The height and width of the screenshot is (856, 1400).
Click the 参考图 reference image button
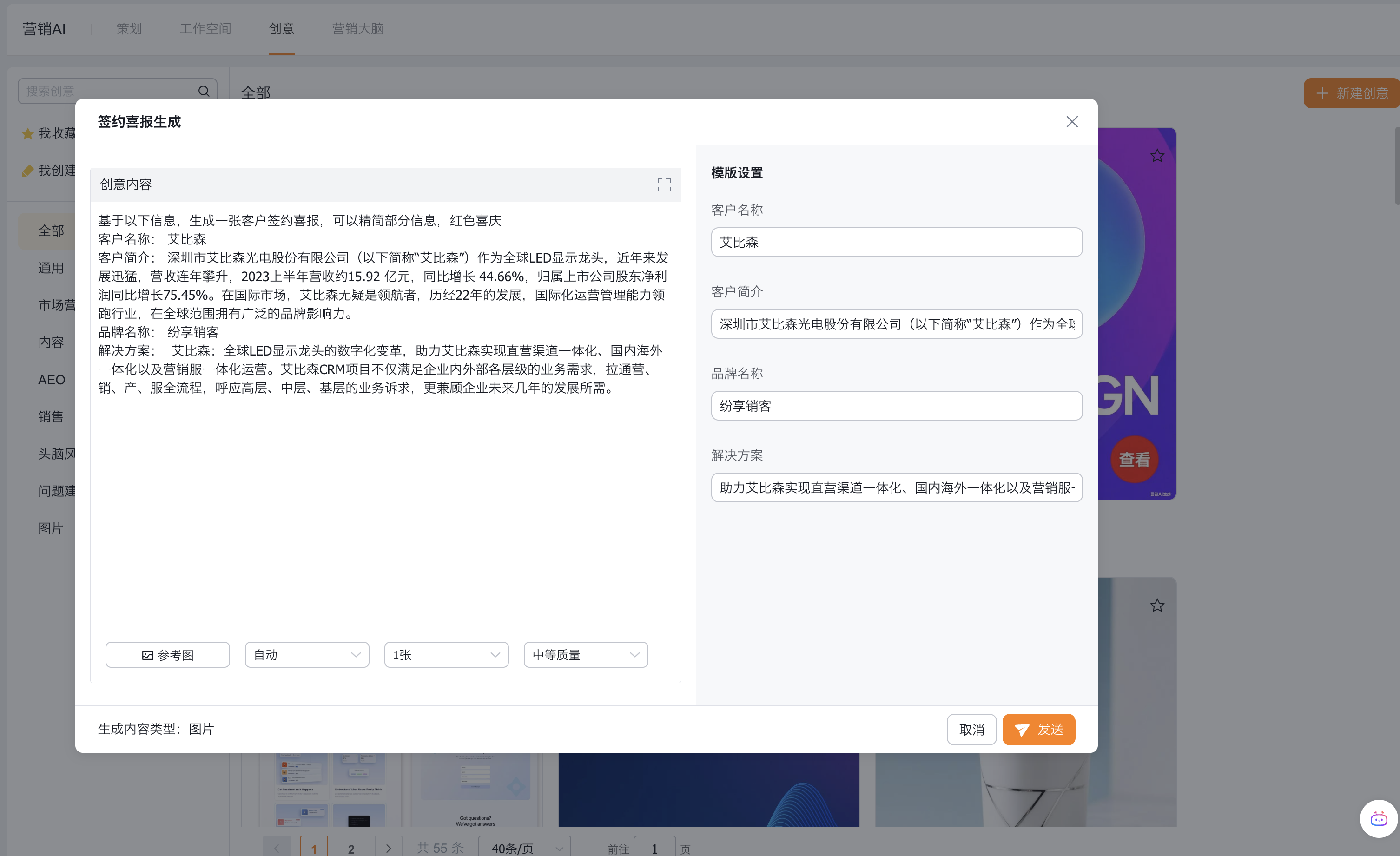168,655
